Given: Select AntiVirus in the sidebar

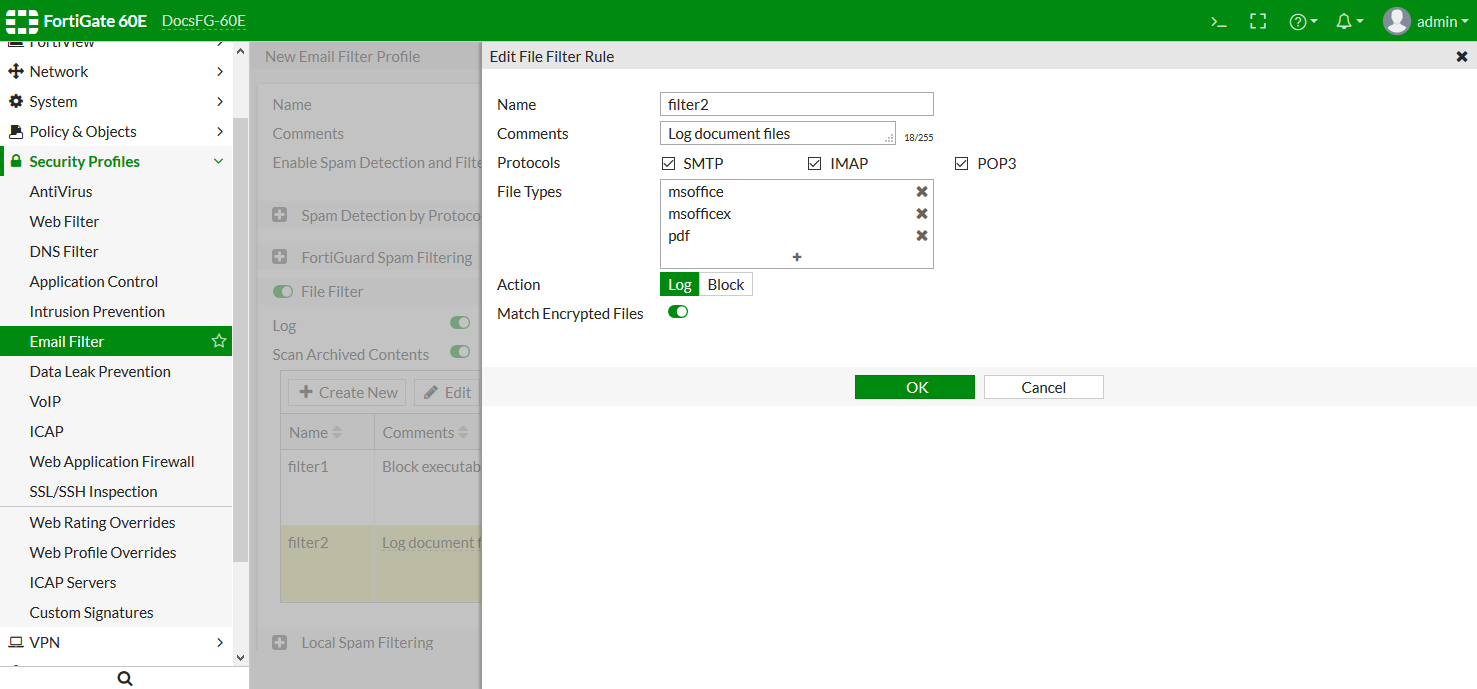Looking at the screenshot, I should (60, 191).
